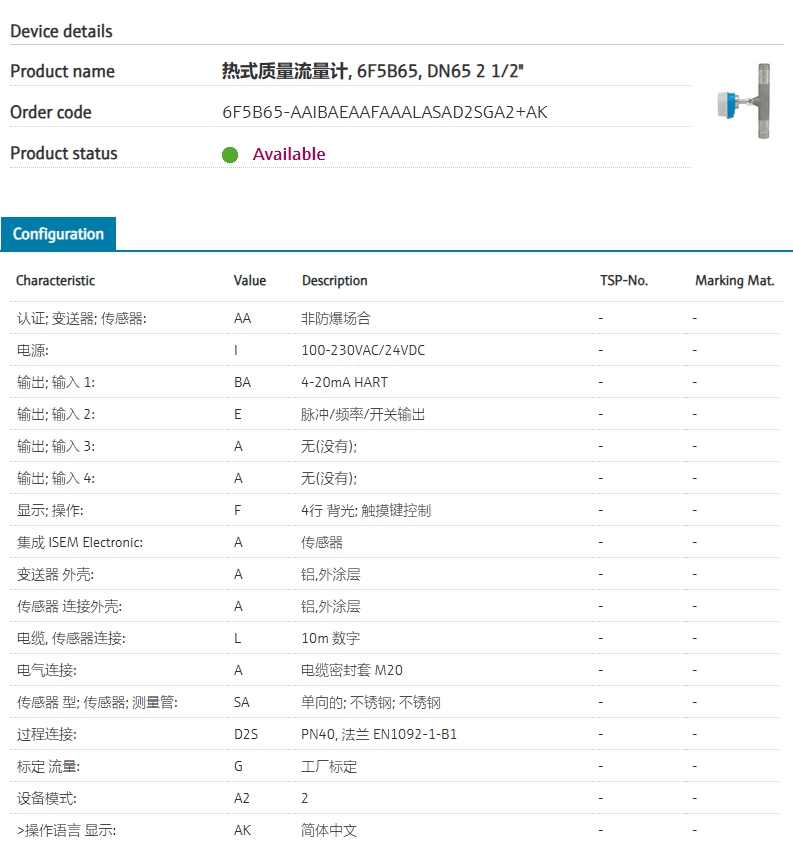
Task: Open the Configuration tab
Action: (58, 234)
